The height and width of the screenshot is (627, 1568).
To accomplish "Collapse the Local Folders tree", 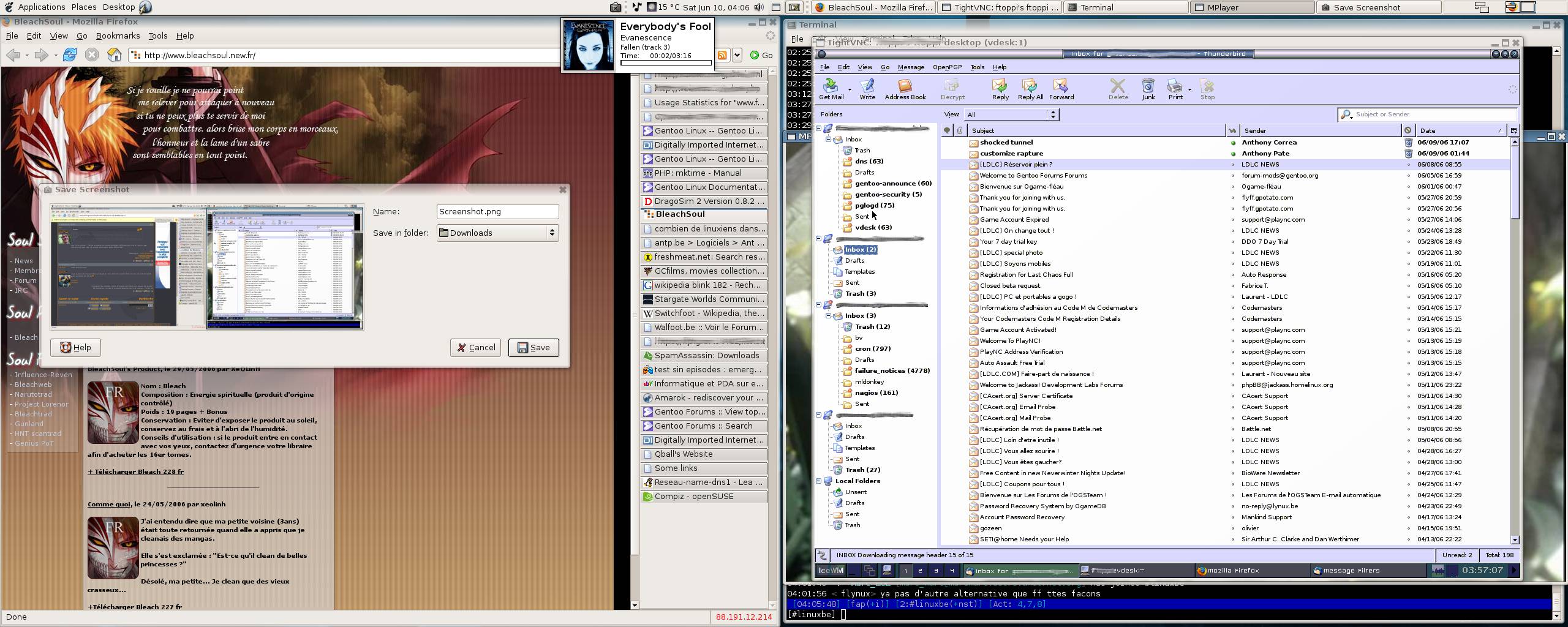I will point(819,481).
